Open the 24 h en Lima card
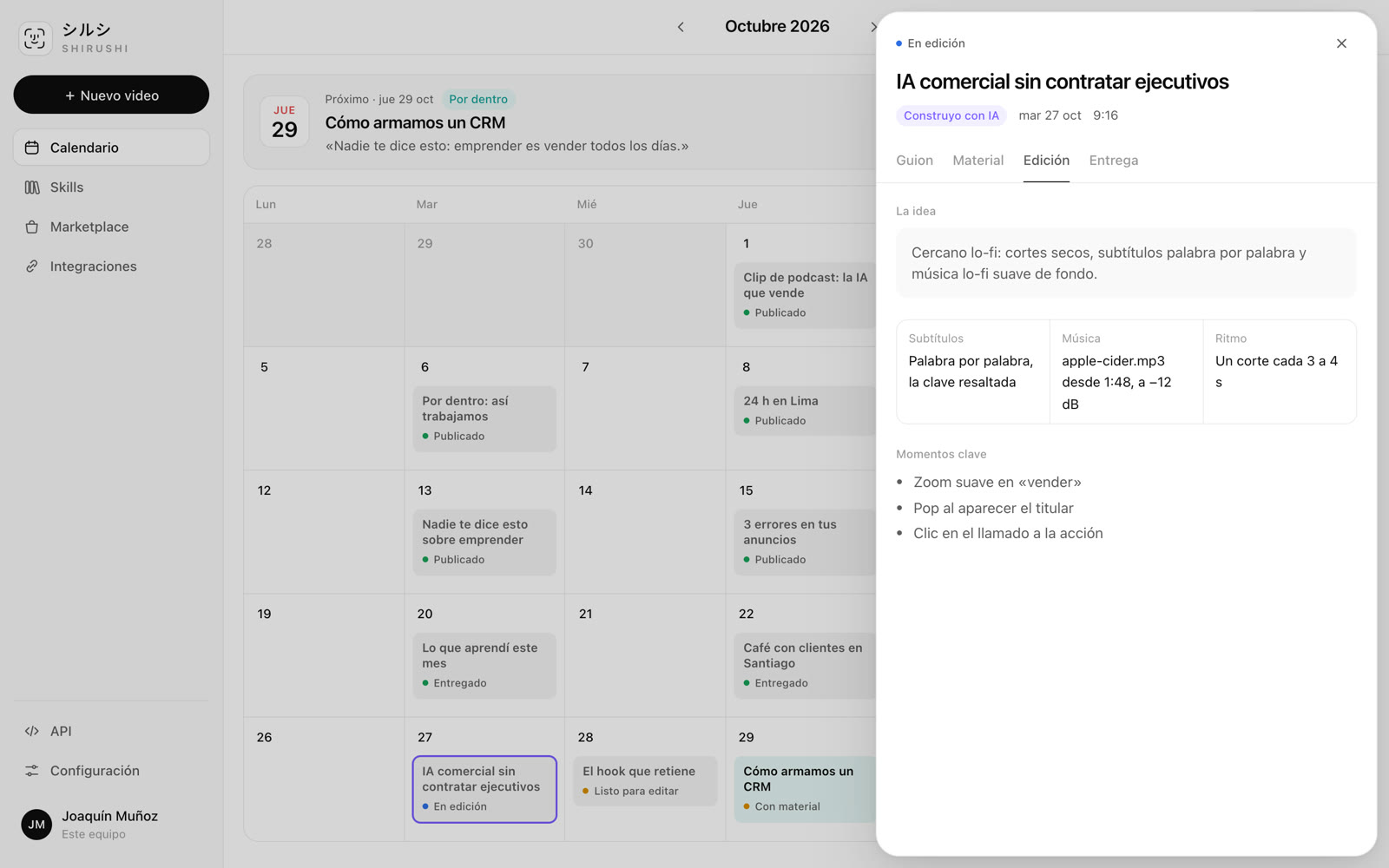Image resolution: width=1389 pixels, height=868 pixels. [805, 411]
